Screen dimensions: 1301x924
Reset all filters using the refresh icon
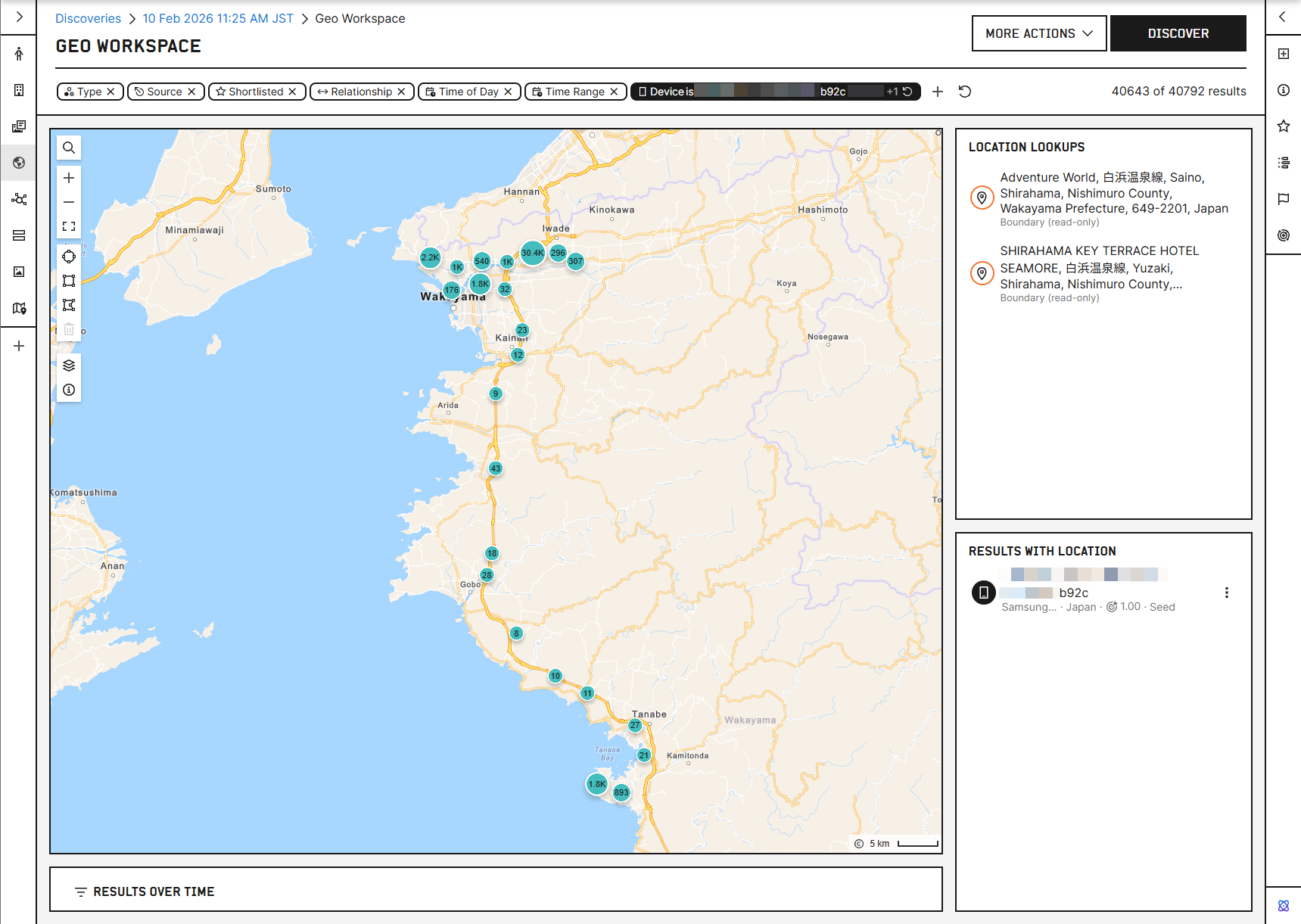tap(964, 92)
